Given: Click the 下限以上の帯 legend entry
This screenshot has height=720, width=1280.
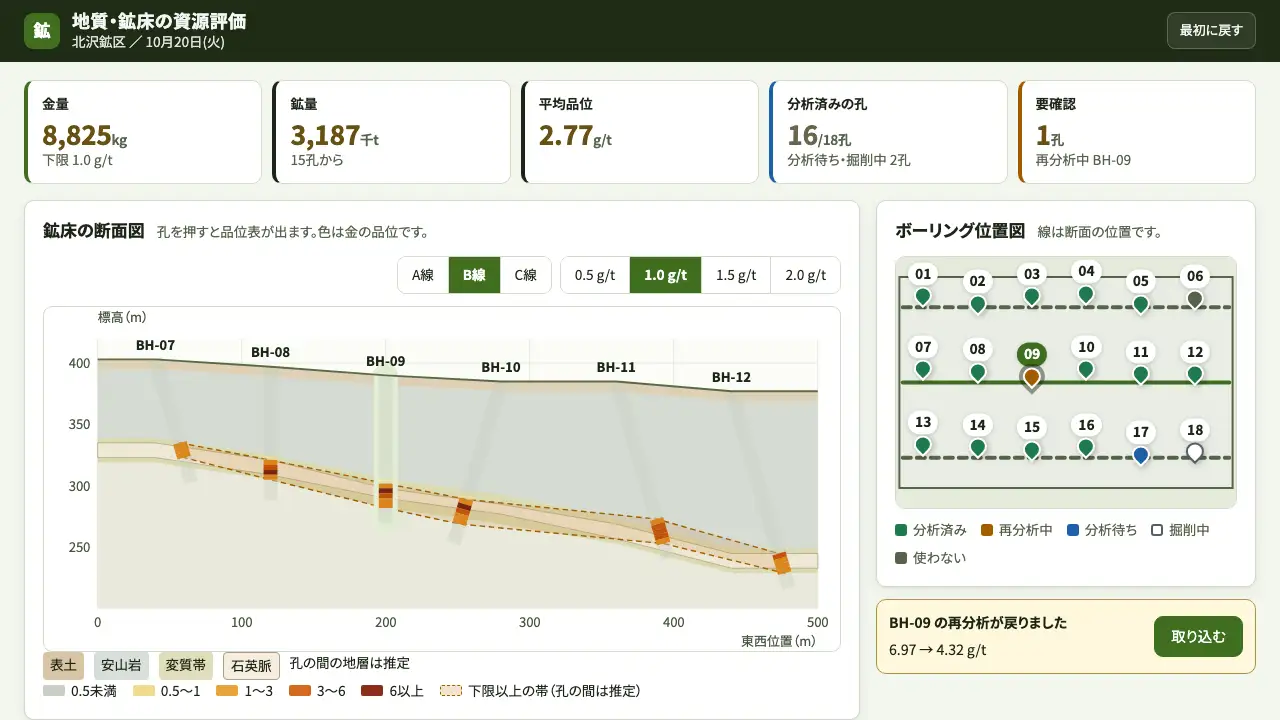Looking at the screenshot, I should [540, 691].
